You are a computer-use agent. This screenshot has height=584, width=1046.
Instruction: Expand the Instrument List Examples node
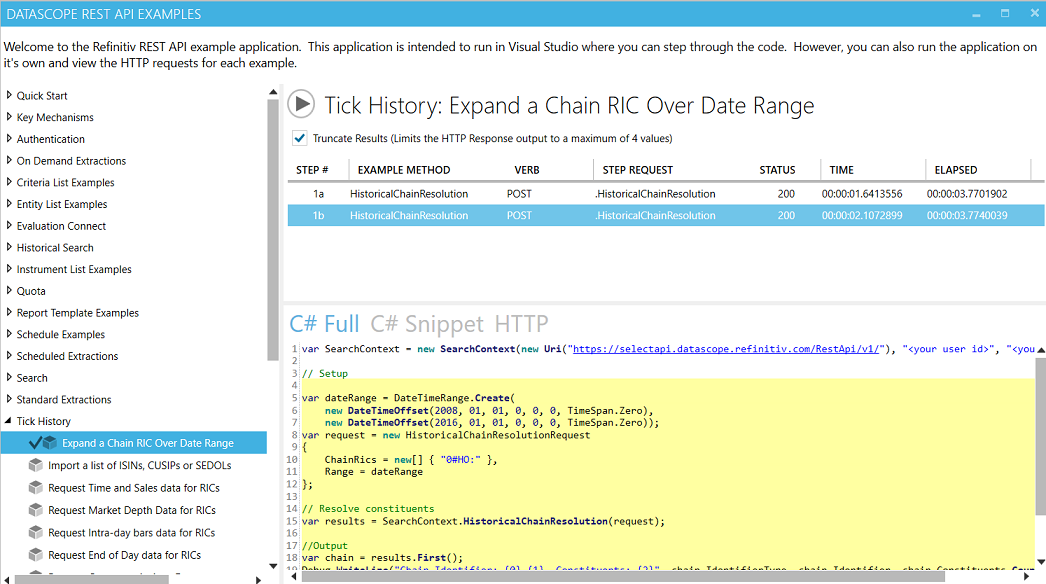click(x=9, y=269)
